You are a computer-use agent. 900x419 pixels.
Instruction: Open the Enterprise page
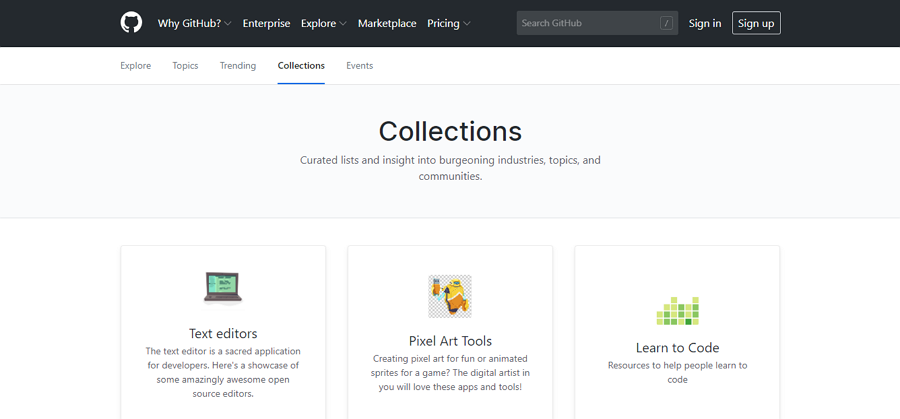click(x=266, y=24)
